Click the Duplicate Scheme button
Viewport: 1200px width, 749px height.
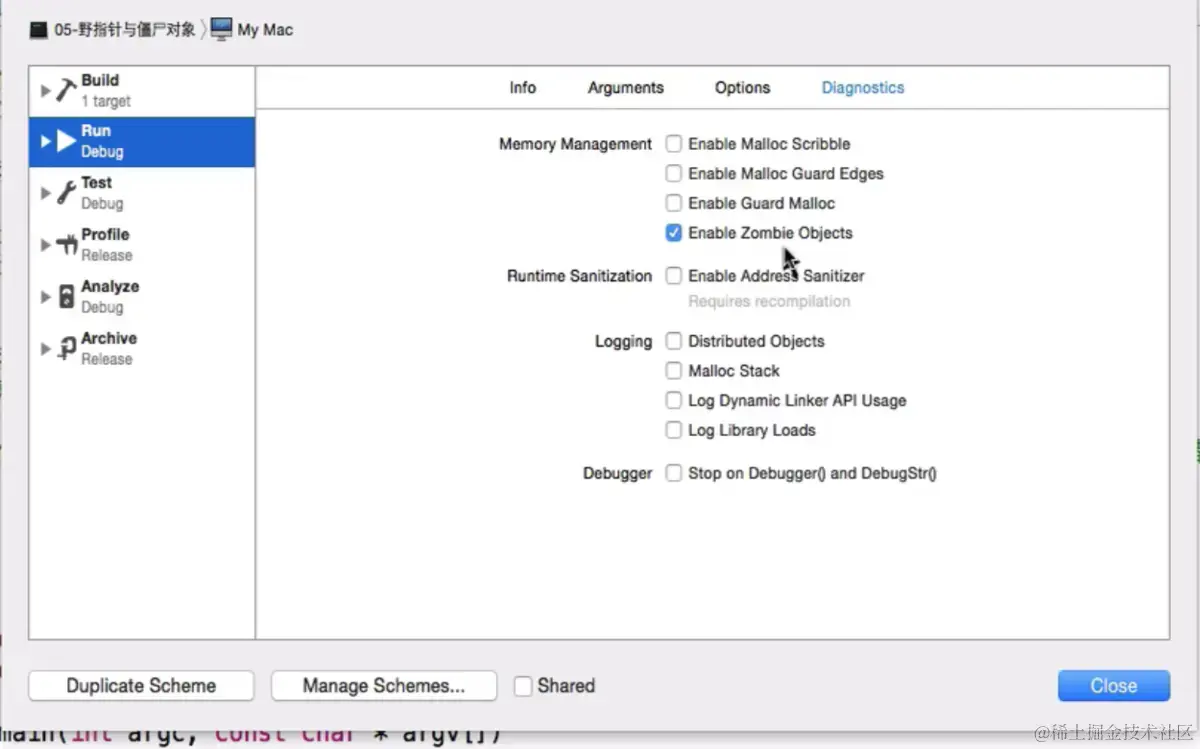click(x=141, y=686)
